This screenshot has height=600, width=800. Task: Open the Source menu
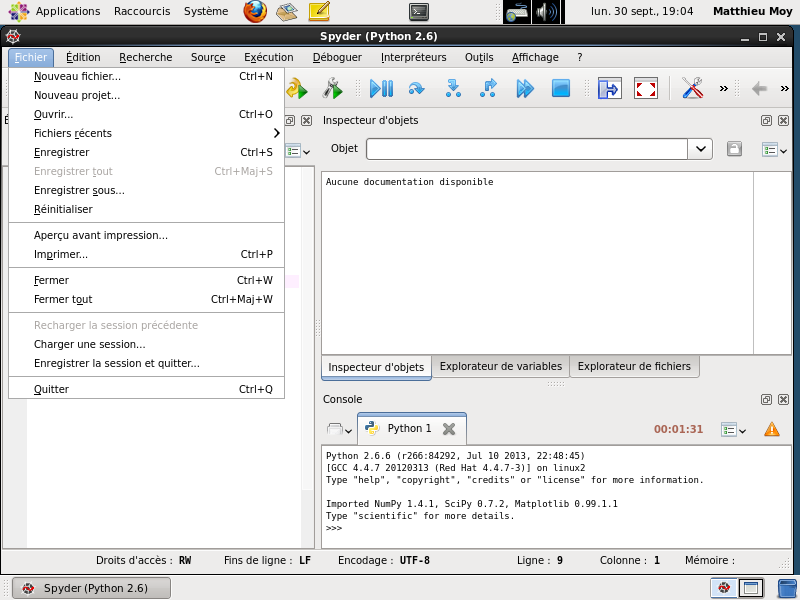coord(208,57)
